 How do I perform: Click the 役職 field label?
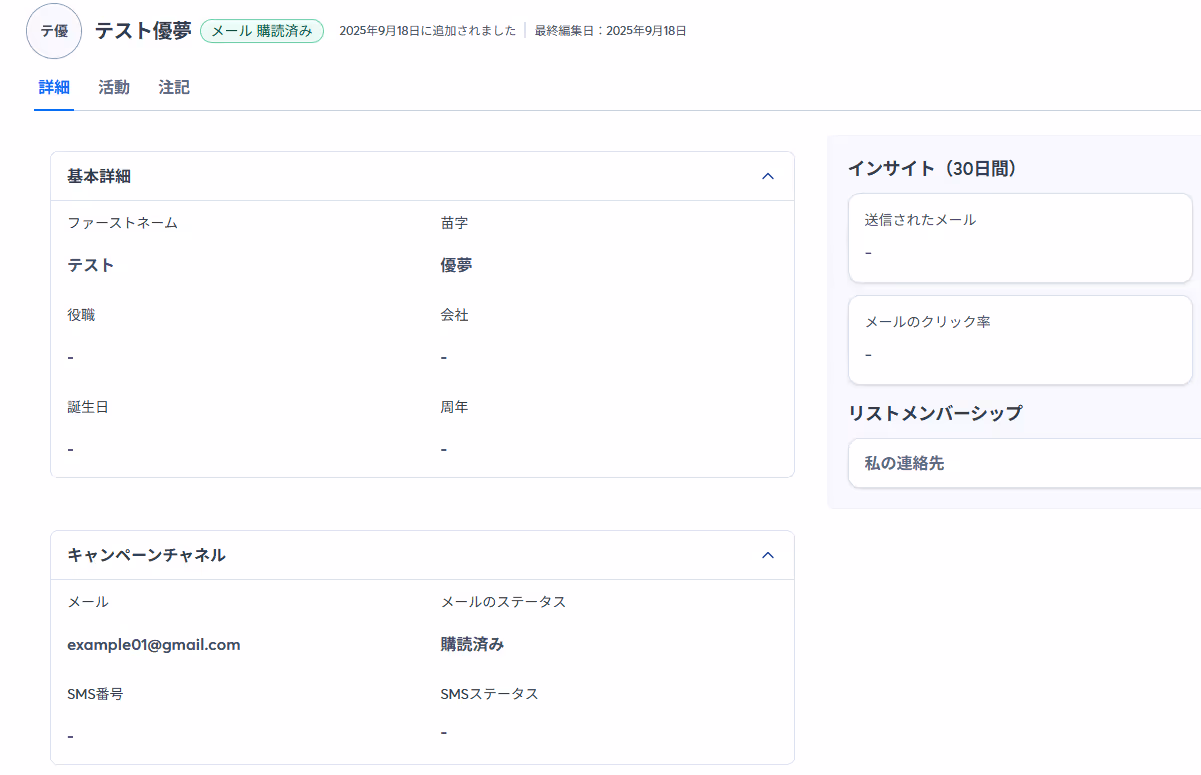point(82,315)
